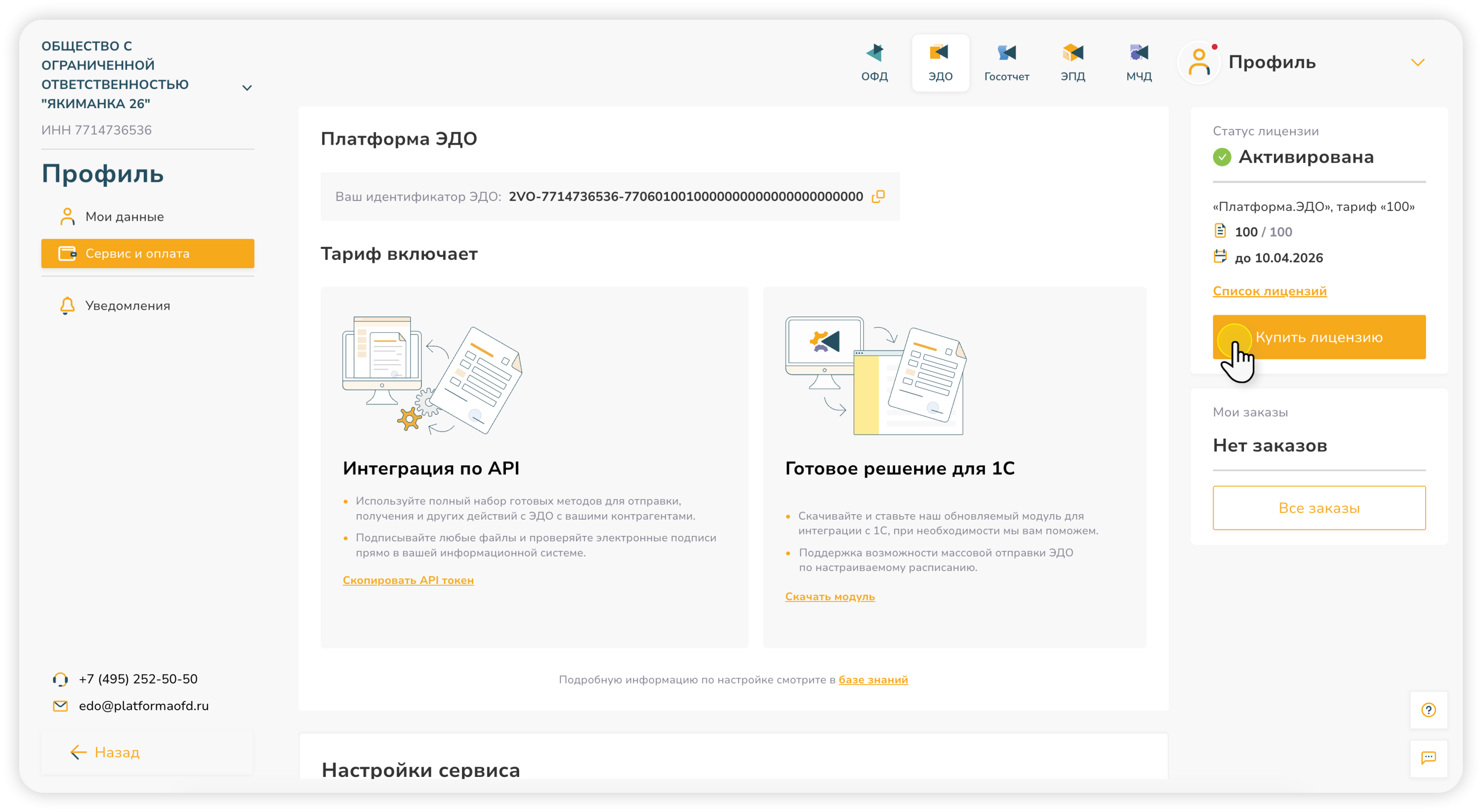Viewport: 1482px width, 812px height.
Task: Expand the organization name dropdown
Action: pyautogui.click(x=247, y=88)
